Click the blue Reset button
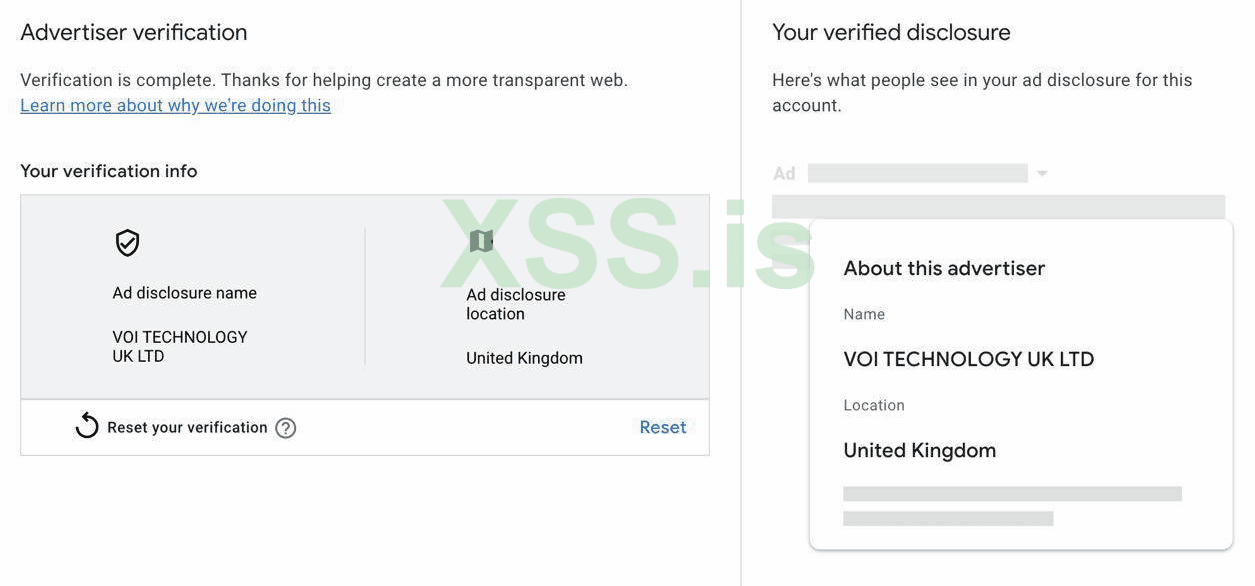The image size is (1255, 586). click(662, 427)
